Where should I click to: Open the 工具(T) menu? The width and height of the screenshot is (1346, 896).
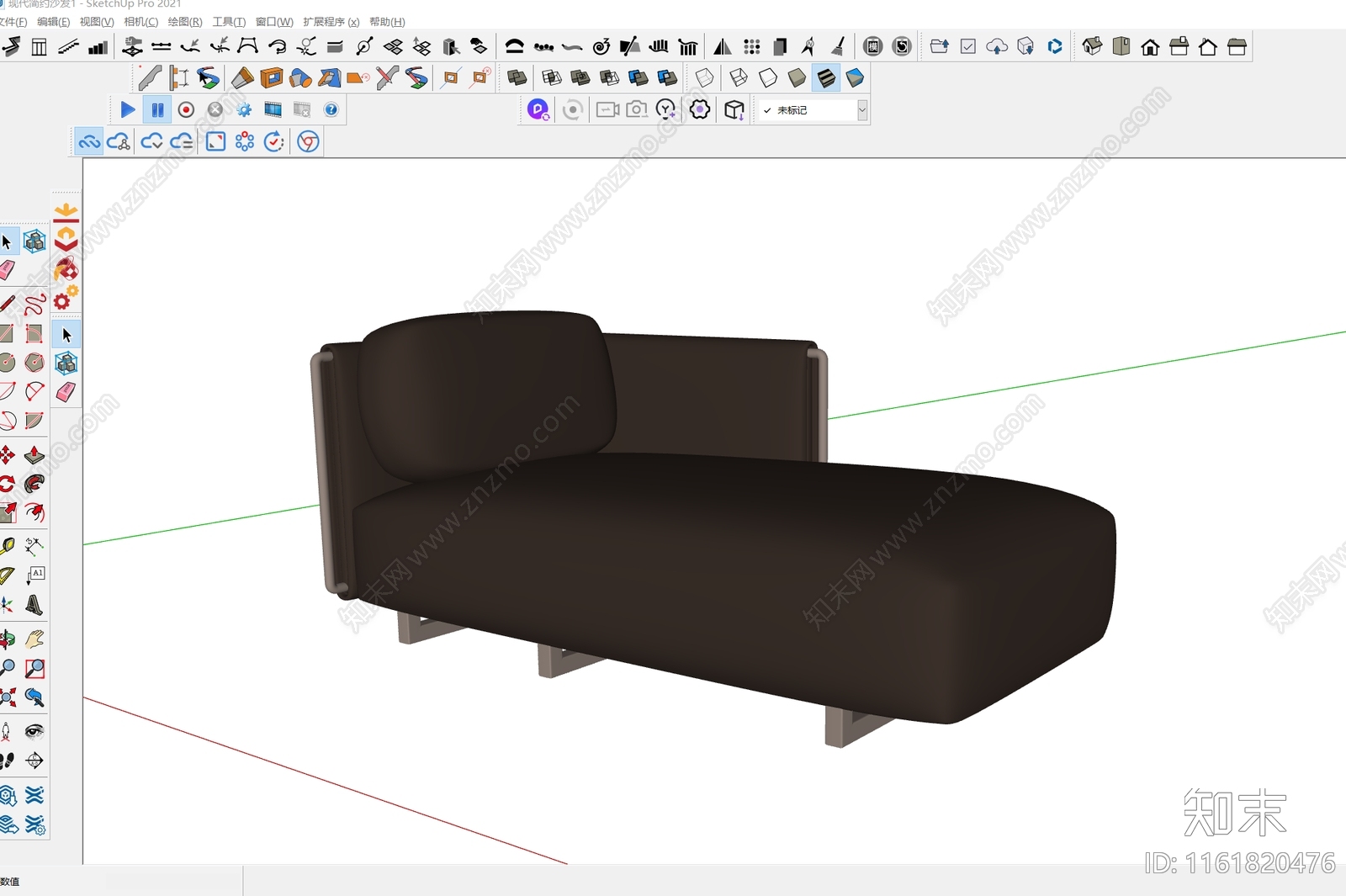click(x=229, y=22)
